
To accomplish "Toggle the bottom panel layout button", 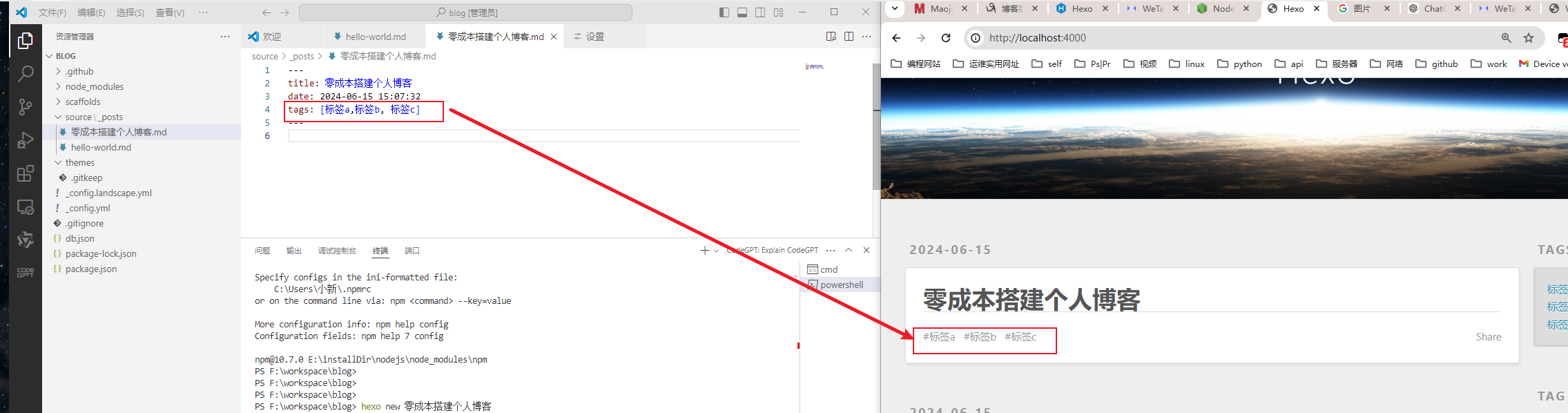I will (x=742, y=12).
